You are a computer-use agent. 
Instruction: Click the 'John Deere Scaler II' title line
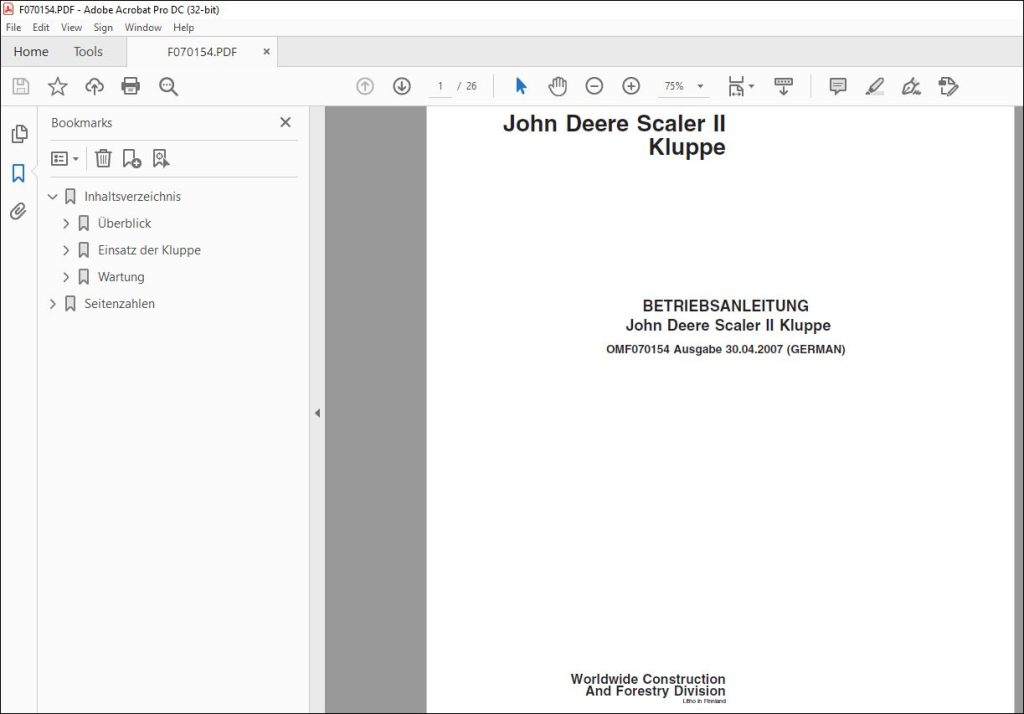click(x=614, y=123)
